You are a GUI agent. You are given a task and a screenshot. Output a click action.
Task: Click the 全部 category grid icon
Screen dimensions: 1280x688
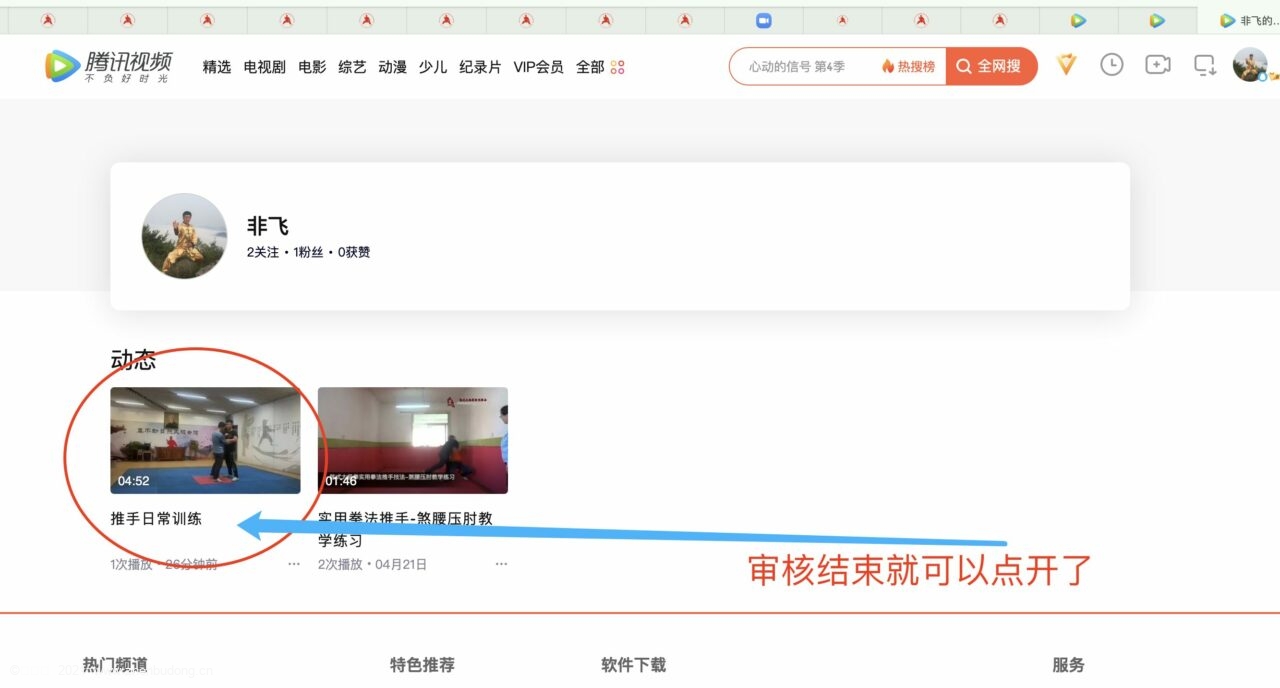pos(617,67)
